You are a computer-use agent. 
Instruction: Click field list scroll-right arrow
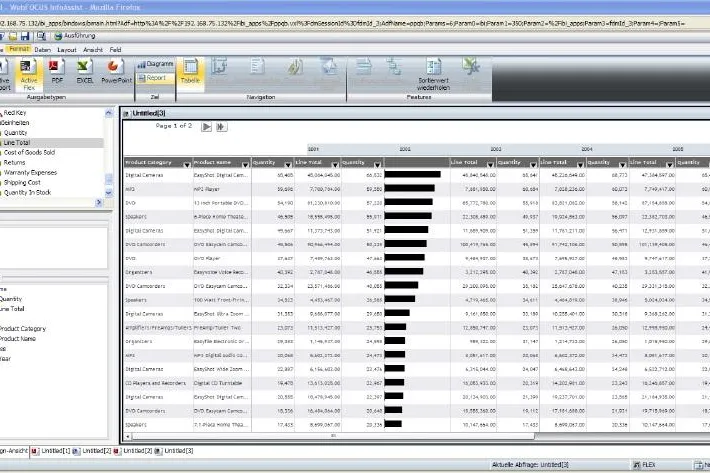pyautogui.click(x=99, y=202)
